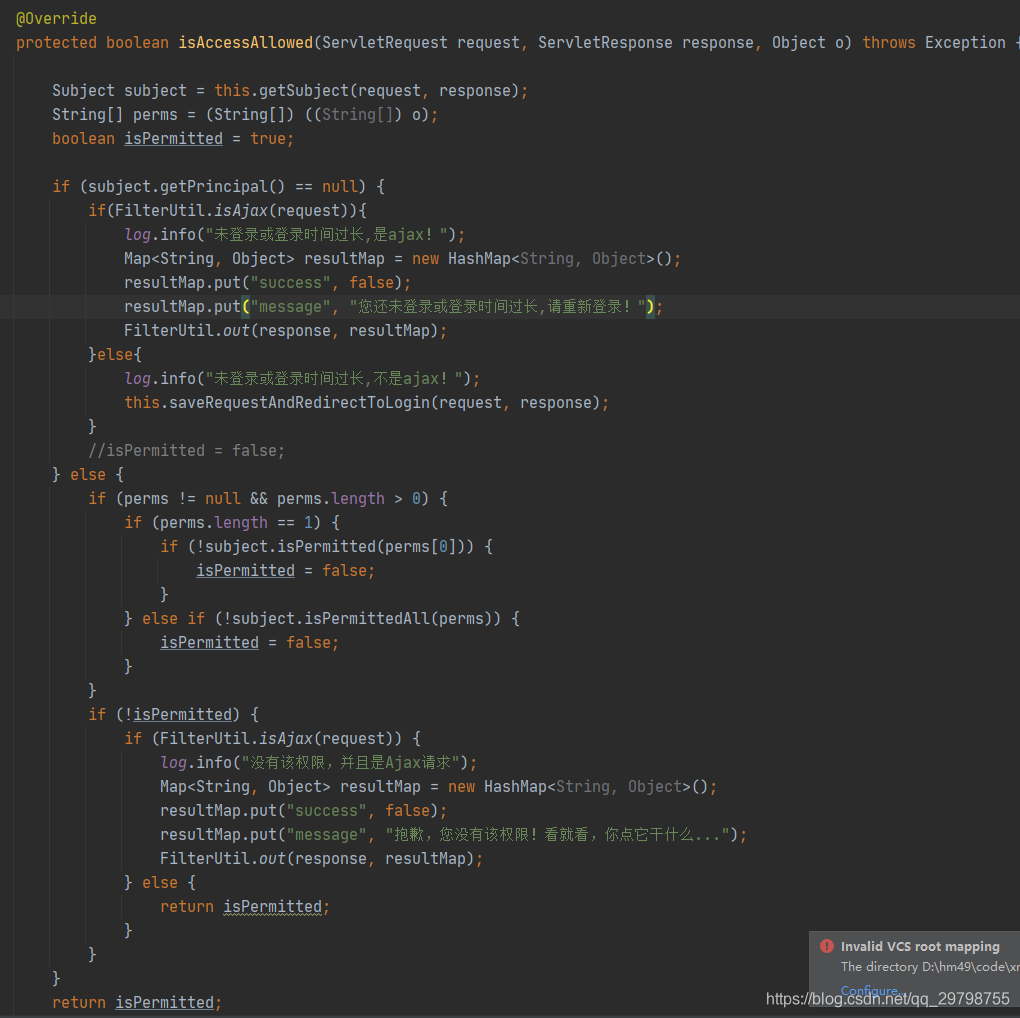1020x1018 pixels.
Task: Click the @Override annotation
Action: pos(56,19)
